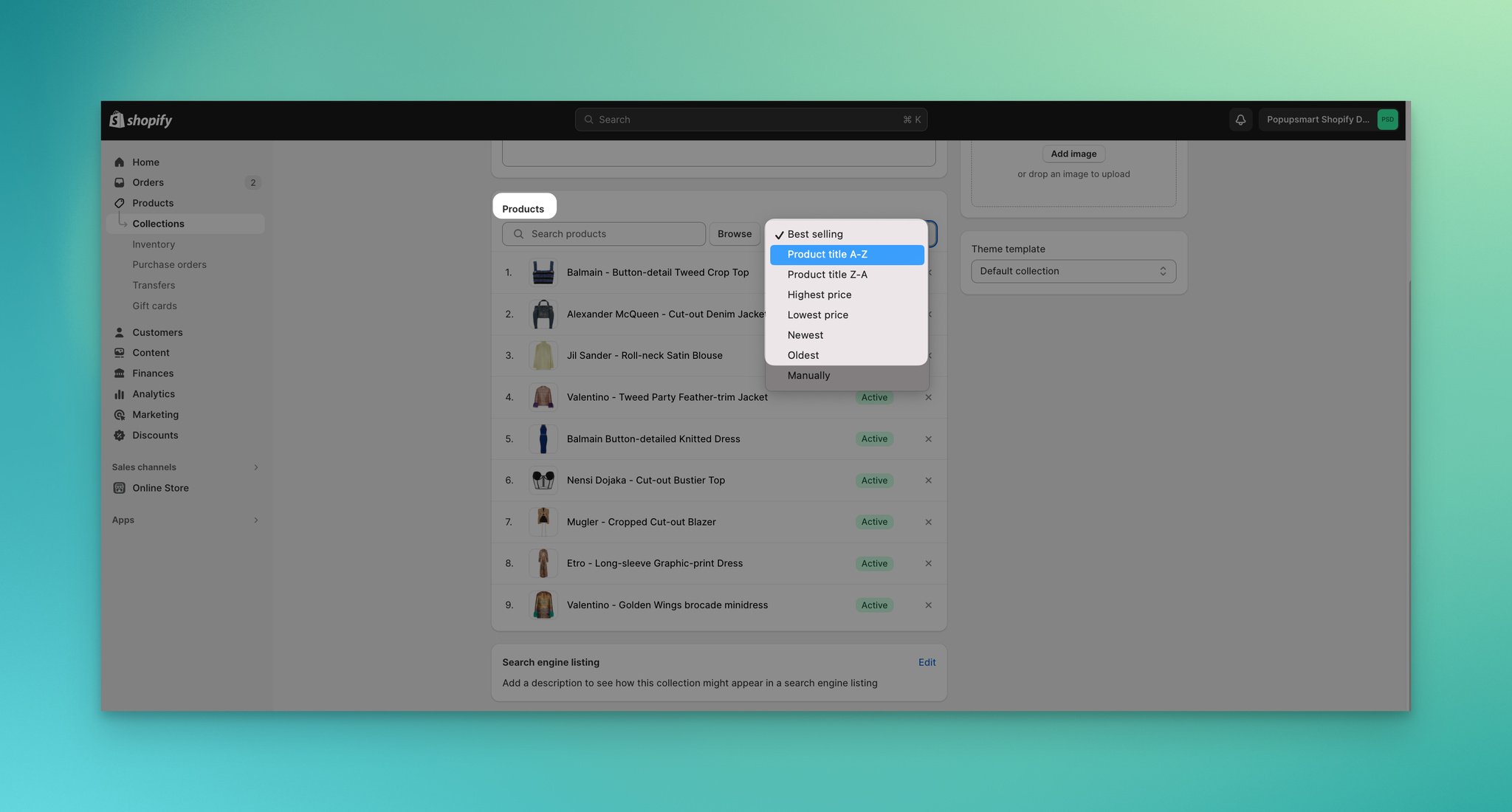Click Valentino - Golden Wings brocade minidress title

point(667,605)
